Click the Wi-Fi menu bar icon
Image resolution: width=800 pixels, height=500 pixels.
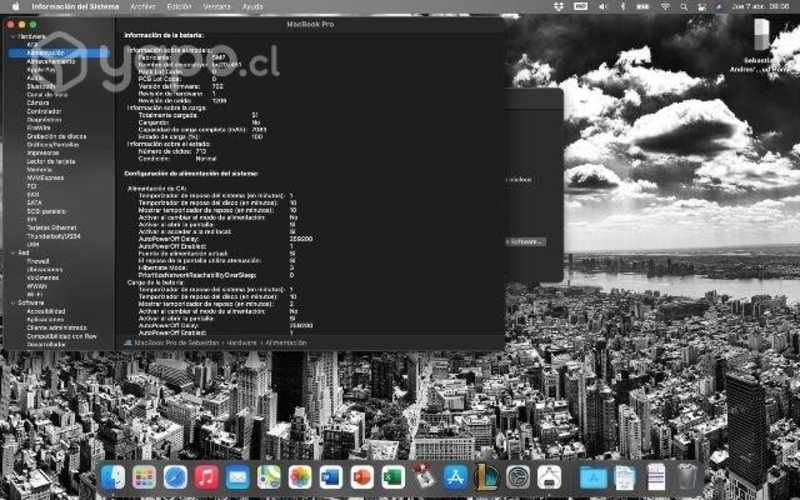pos(665,7)
